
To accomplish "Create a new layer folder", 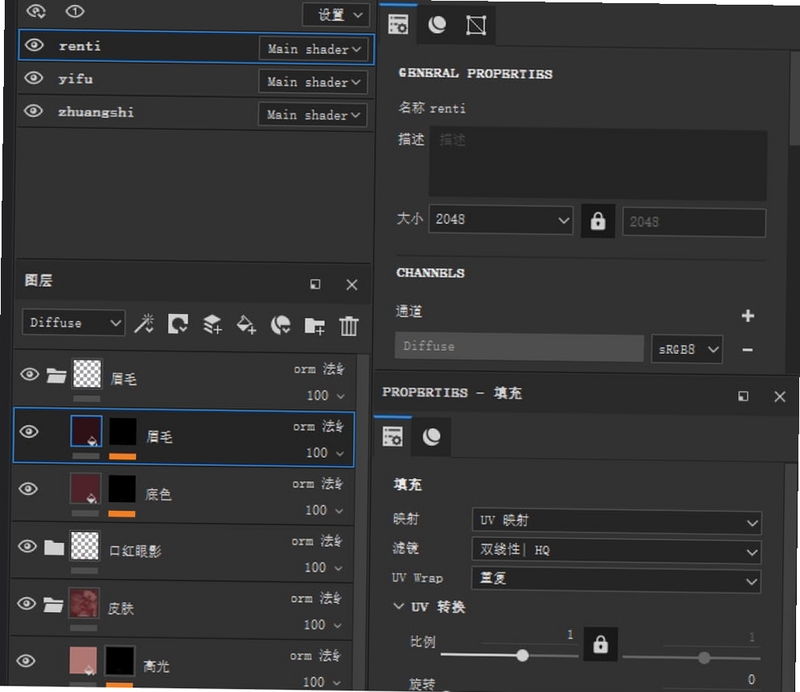I will (314, 326).
